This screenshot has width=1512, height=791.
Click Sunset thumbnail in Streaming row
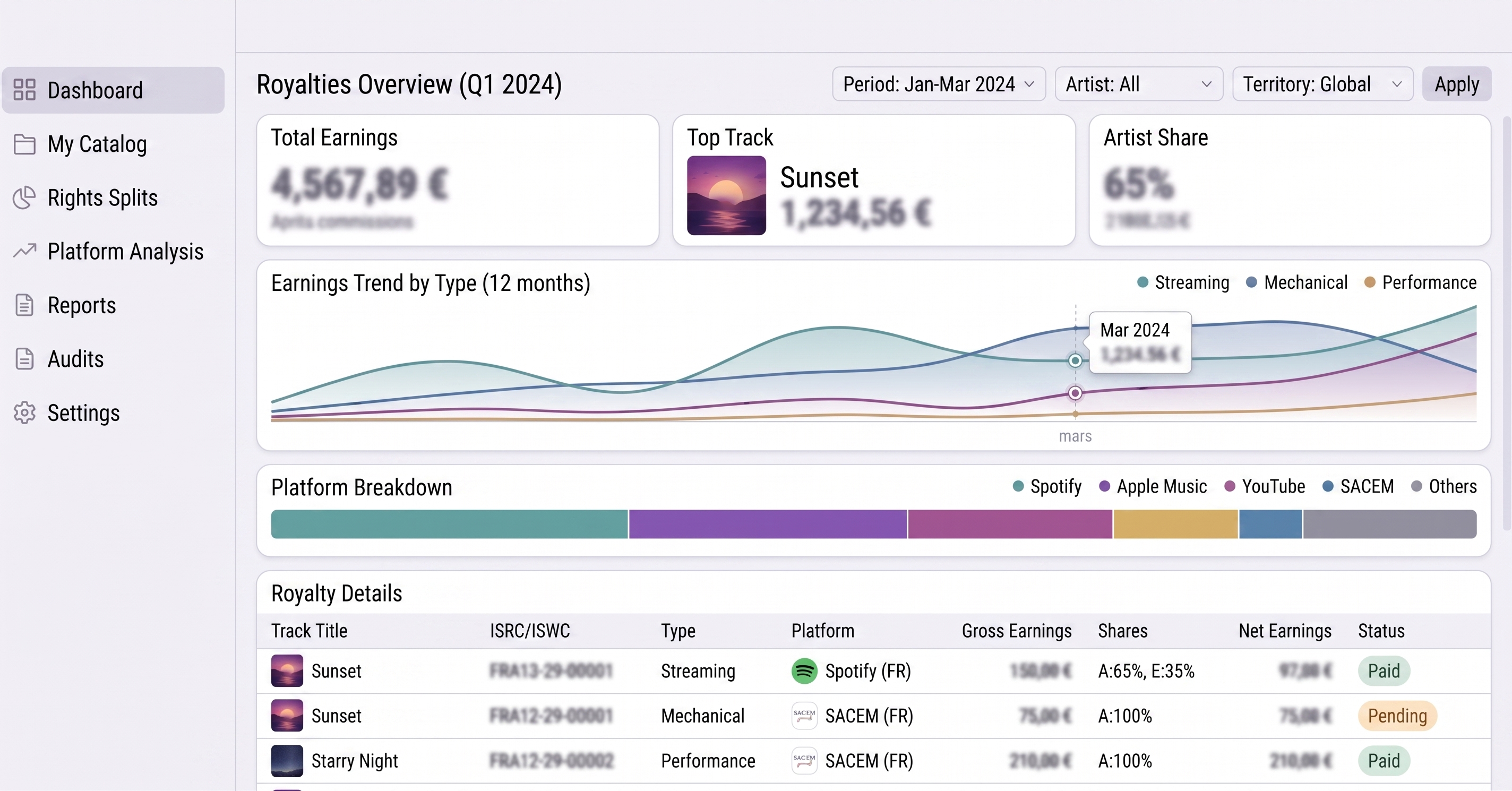[287, 670]
